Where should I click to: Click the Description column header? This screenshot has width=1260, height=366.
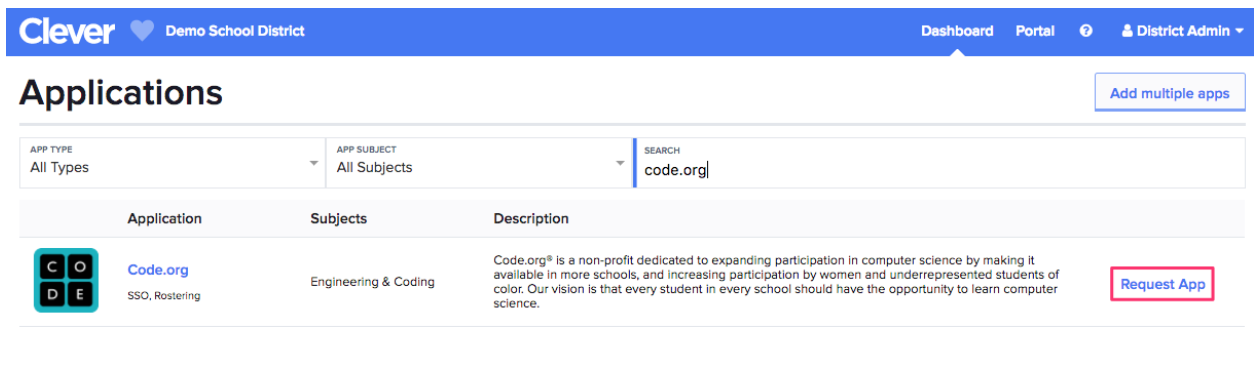531,218
